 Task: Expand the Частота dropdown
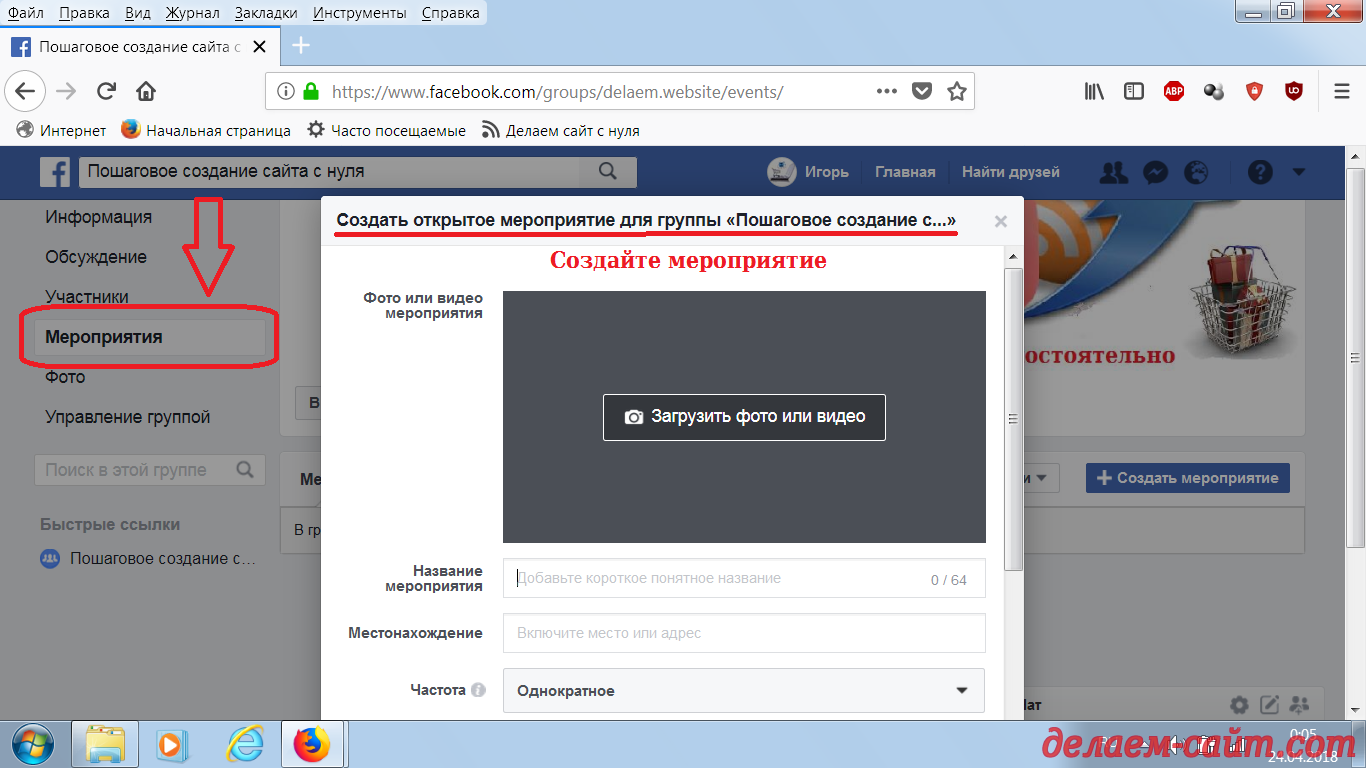tap(743, 690)
